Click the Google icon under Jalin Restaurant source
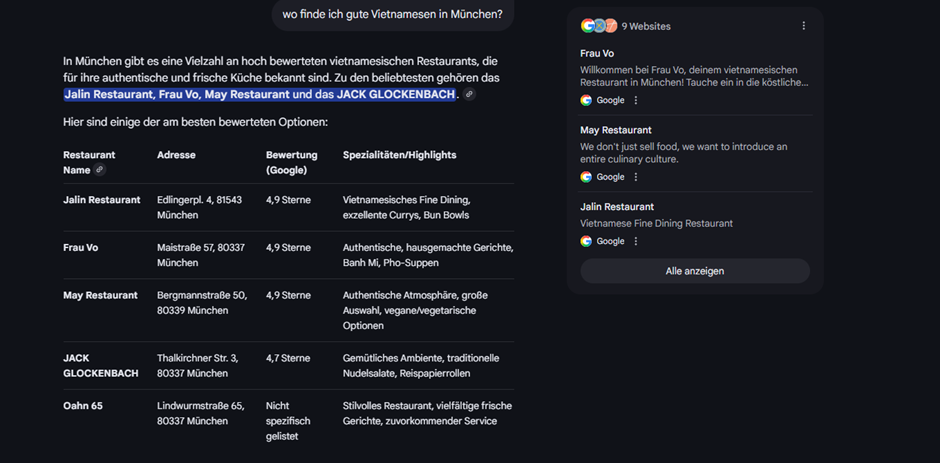 click(x=586, y=241)
